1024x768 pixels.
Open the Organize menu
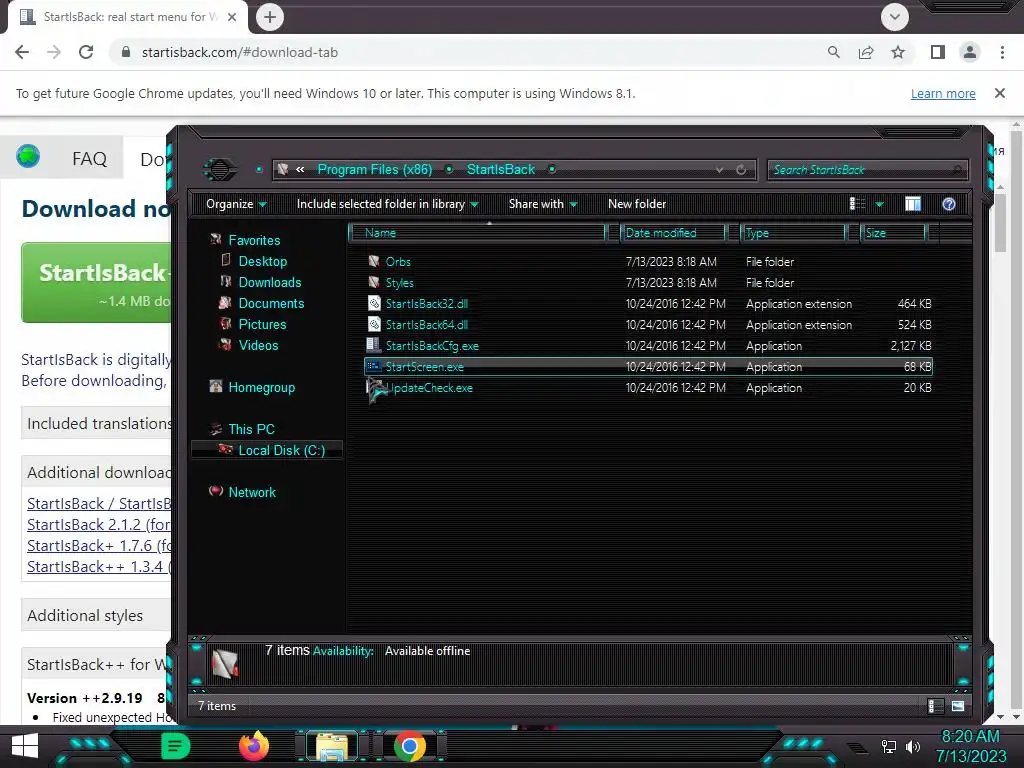click(x=236, y=204)
